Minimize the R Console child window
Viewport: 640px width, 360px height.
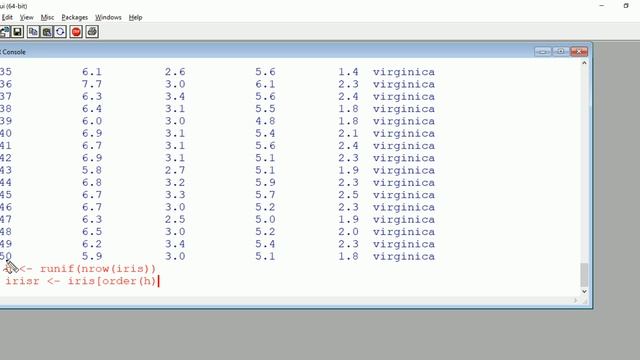(542, 51)
